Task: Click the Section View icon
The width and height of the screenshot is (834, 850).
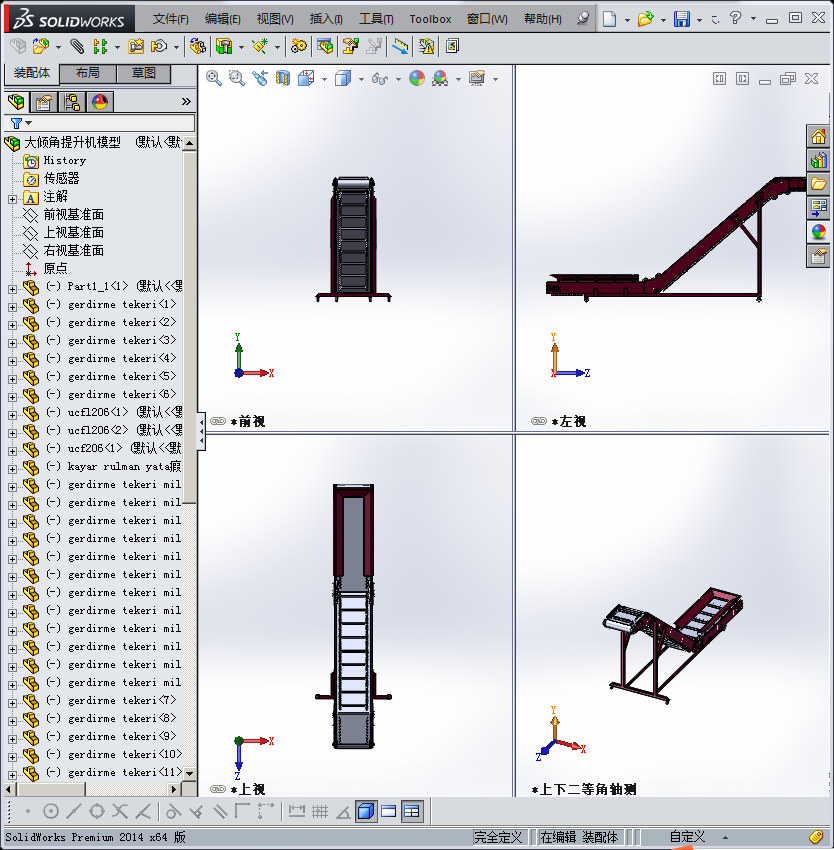Action: coord(283,79)
